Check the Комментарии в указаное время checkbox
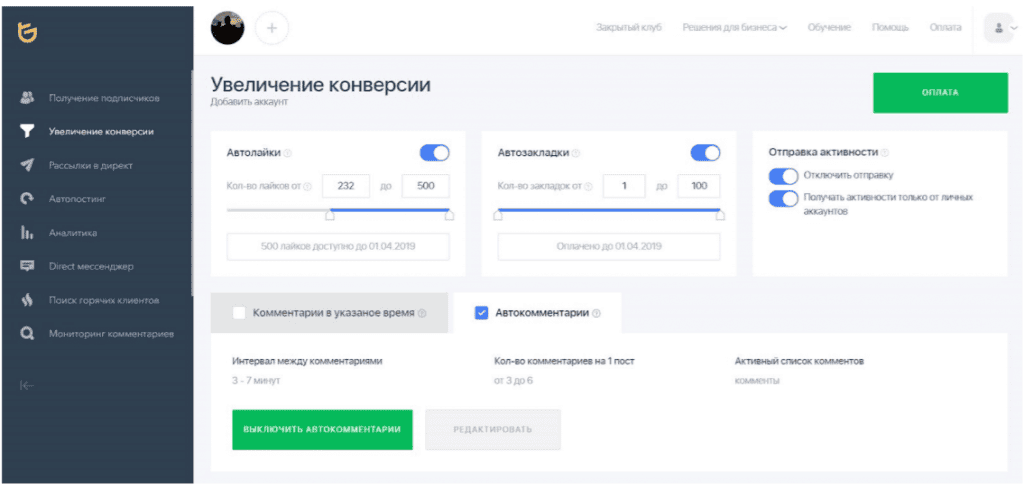Viewport: 1024px width, 488px height. [239, 313]
